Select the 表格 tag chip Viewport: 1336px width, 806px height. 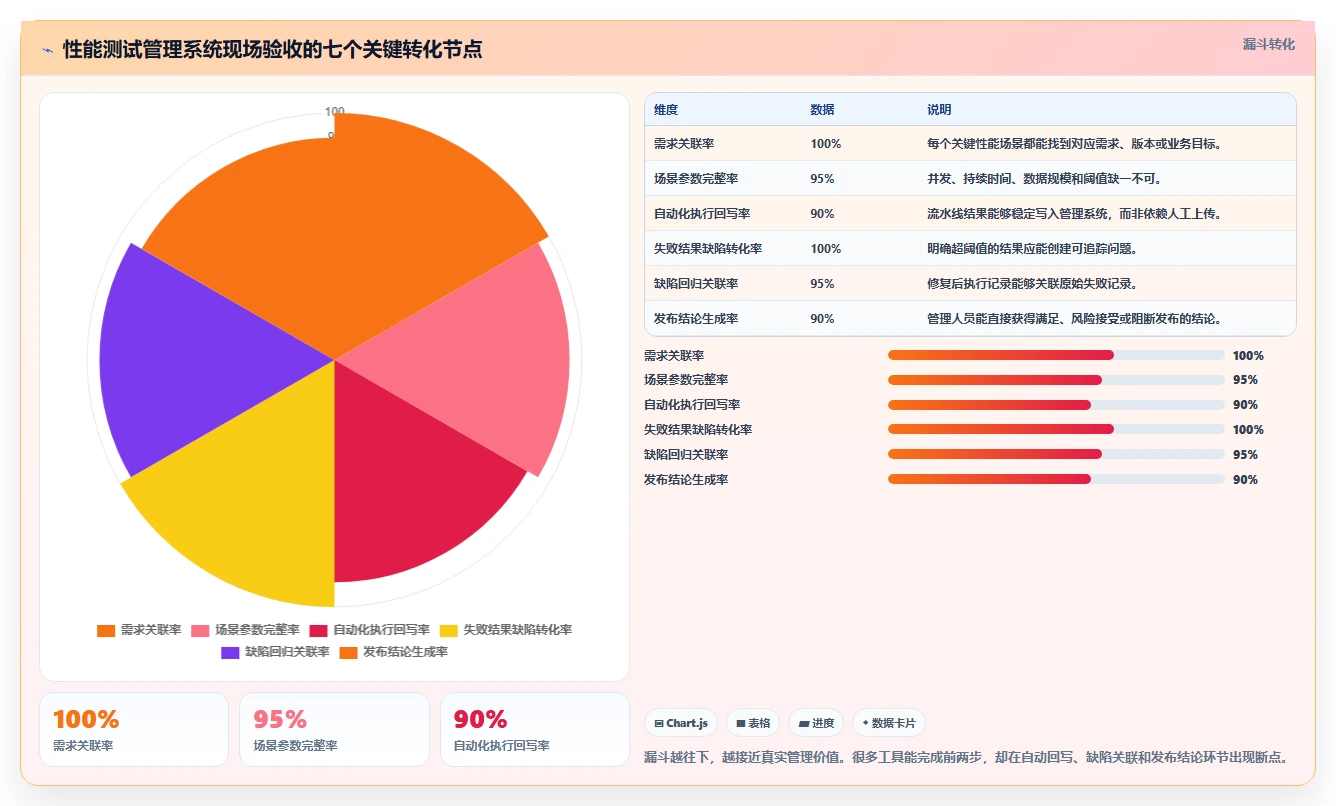click(x=753, y=723)
